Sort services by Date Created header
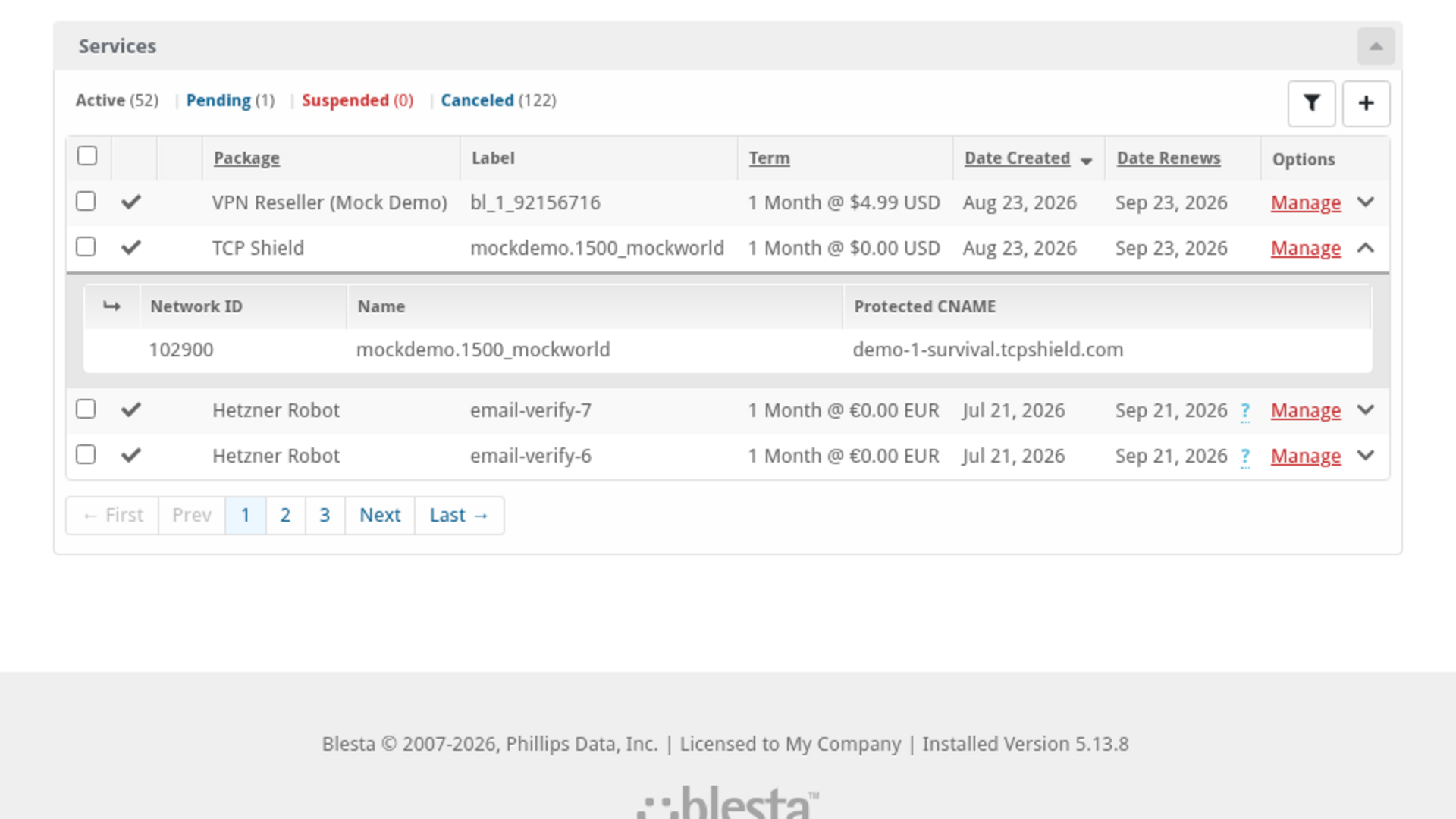 (1017, 158)
